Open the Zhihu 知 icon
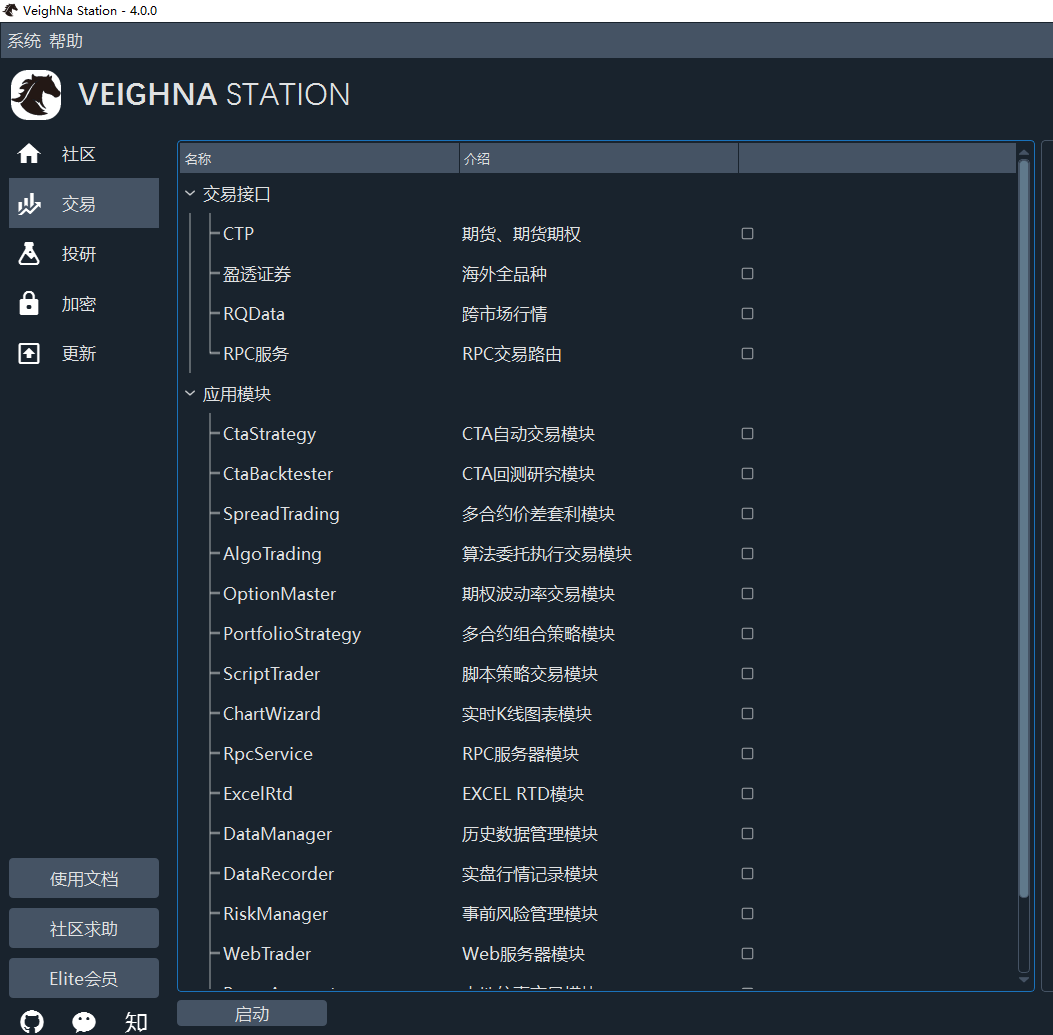 [136, 1022]
